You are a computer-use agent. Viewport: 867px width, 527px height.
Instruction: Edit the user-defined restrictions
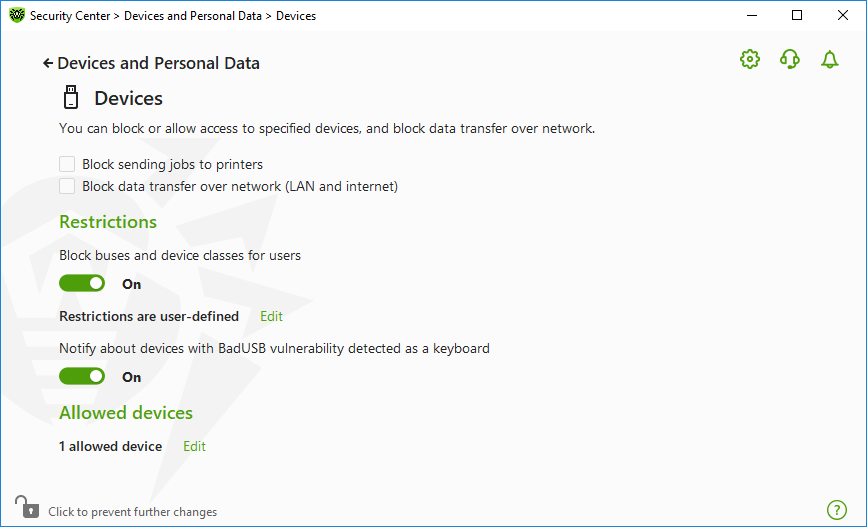pyautogui.click(x=271, y=316)
